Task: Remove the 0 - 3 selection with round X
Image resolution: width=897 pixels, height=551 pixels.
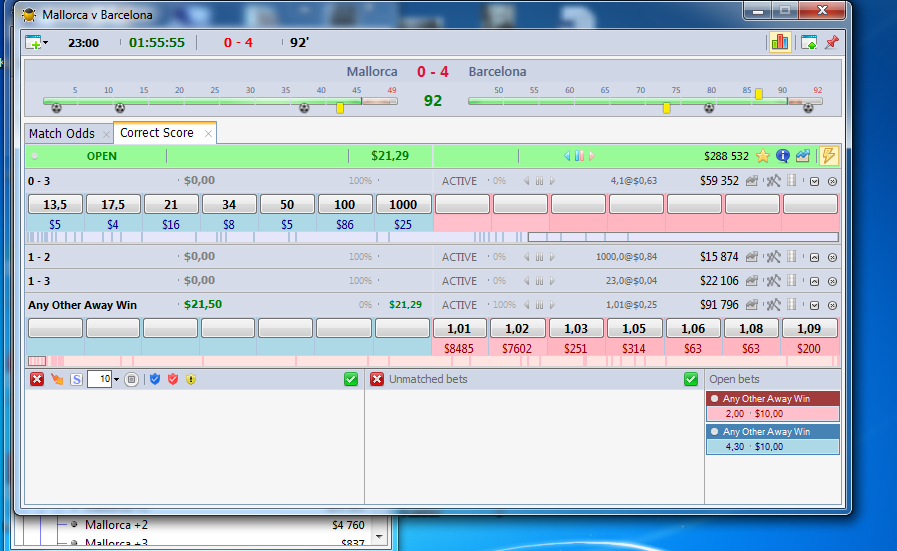Action: (832, 181)
